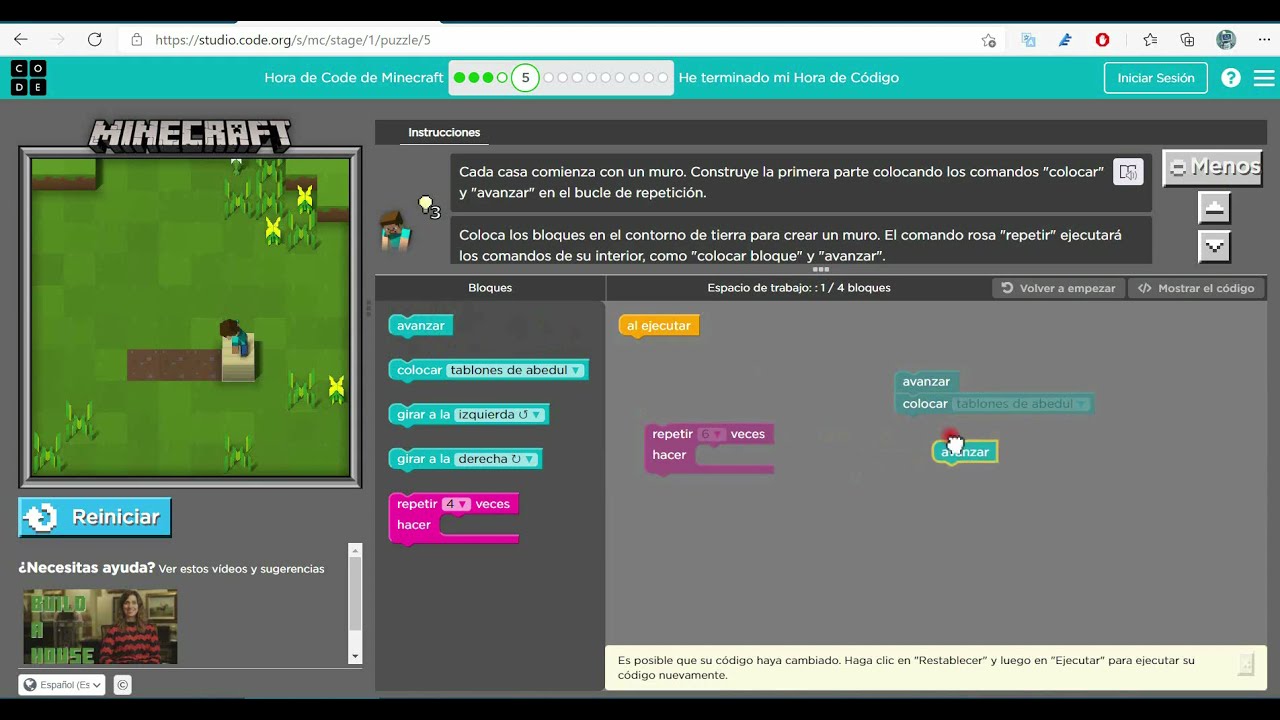The height and width of the screenshot is (720, 1280).
Task: Open browser collections icon
Action: click(1187, 40)
